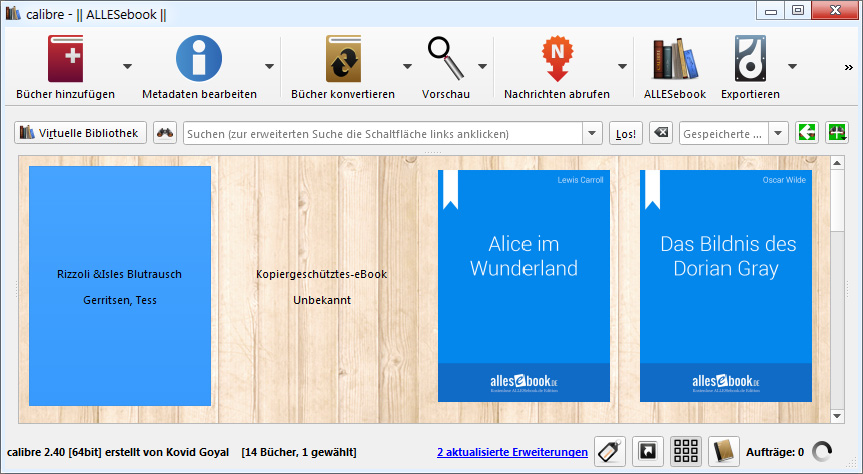863x474 pixels.
Task: Click into the Suchen search field
Action: 383,134
